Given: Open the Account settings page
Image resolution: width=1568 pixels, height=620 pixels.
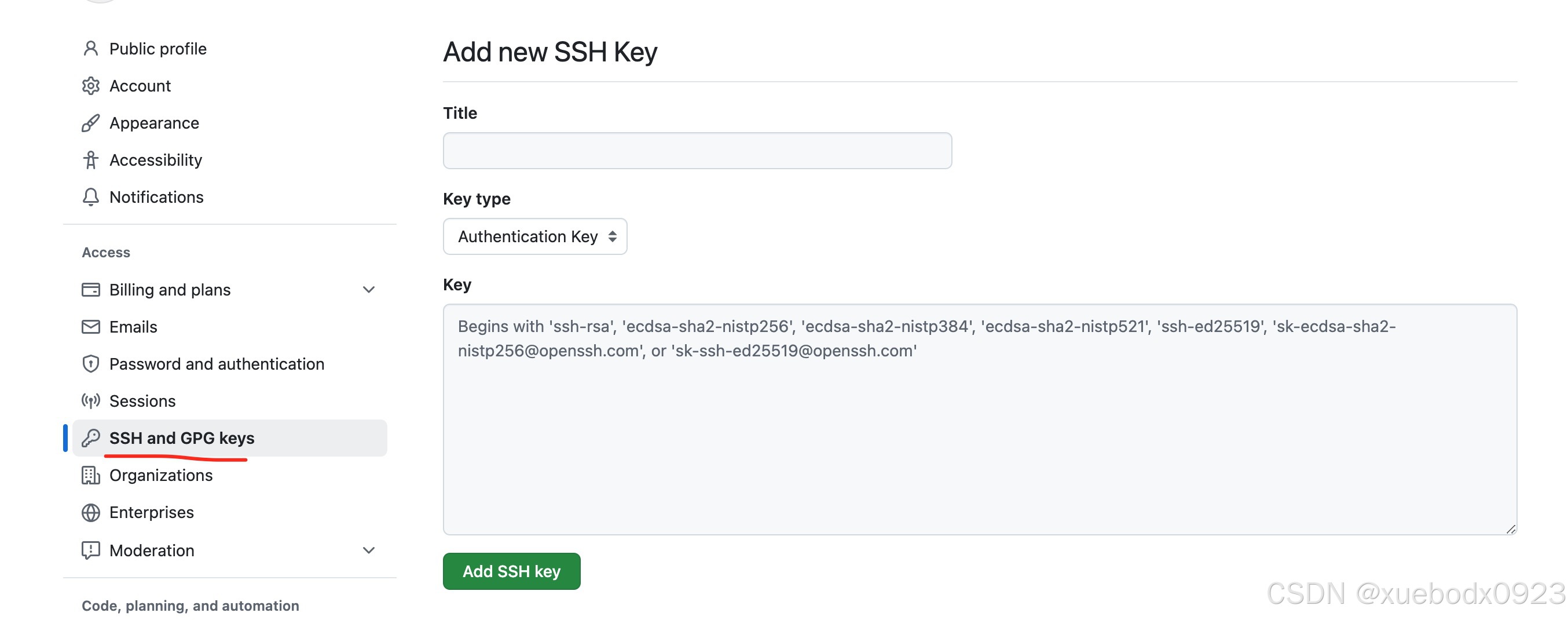Looking at the screenshot, I should pos(140,85).
